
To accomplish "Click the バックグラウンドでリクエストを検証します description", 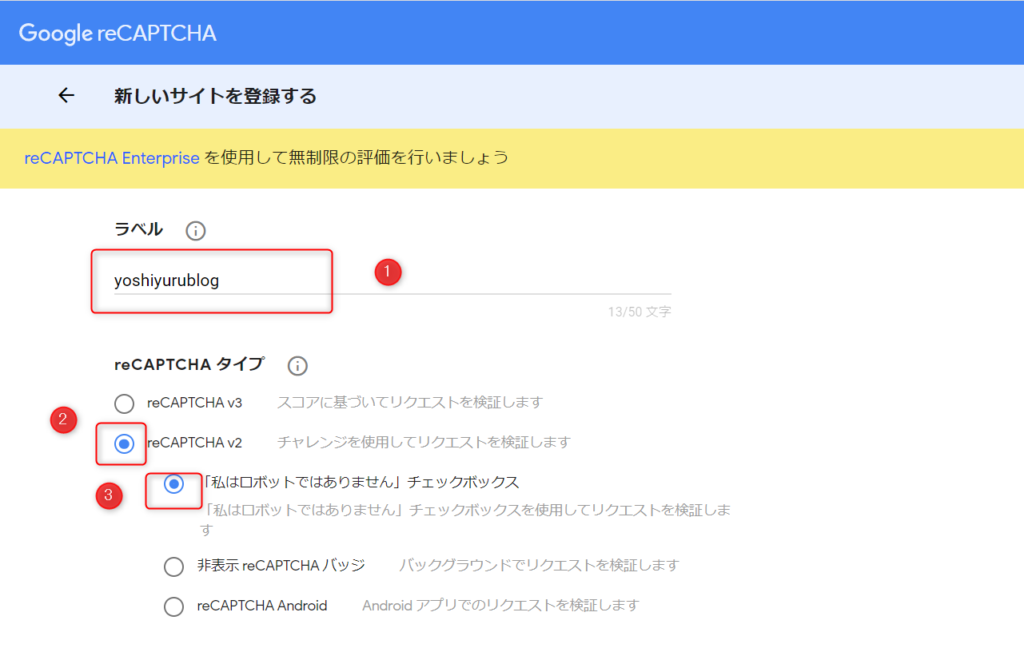I will coord(539,565).
